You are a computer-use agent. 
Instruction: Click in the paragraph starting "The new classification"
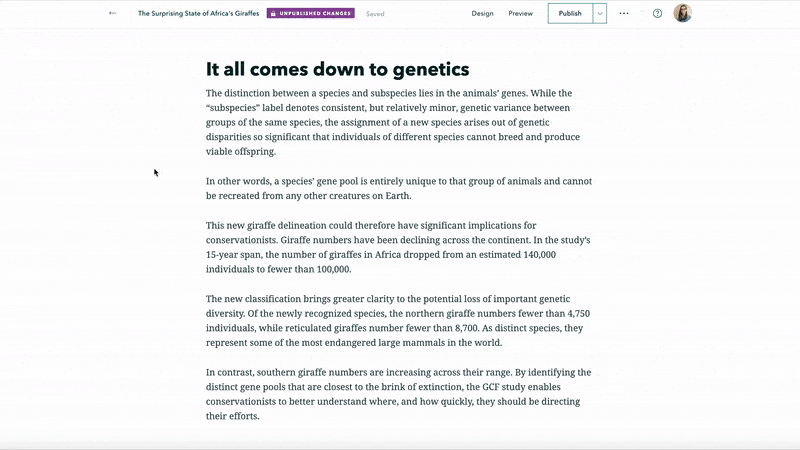(390, 321)
